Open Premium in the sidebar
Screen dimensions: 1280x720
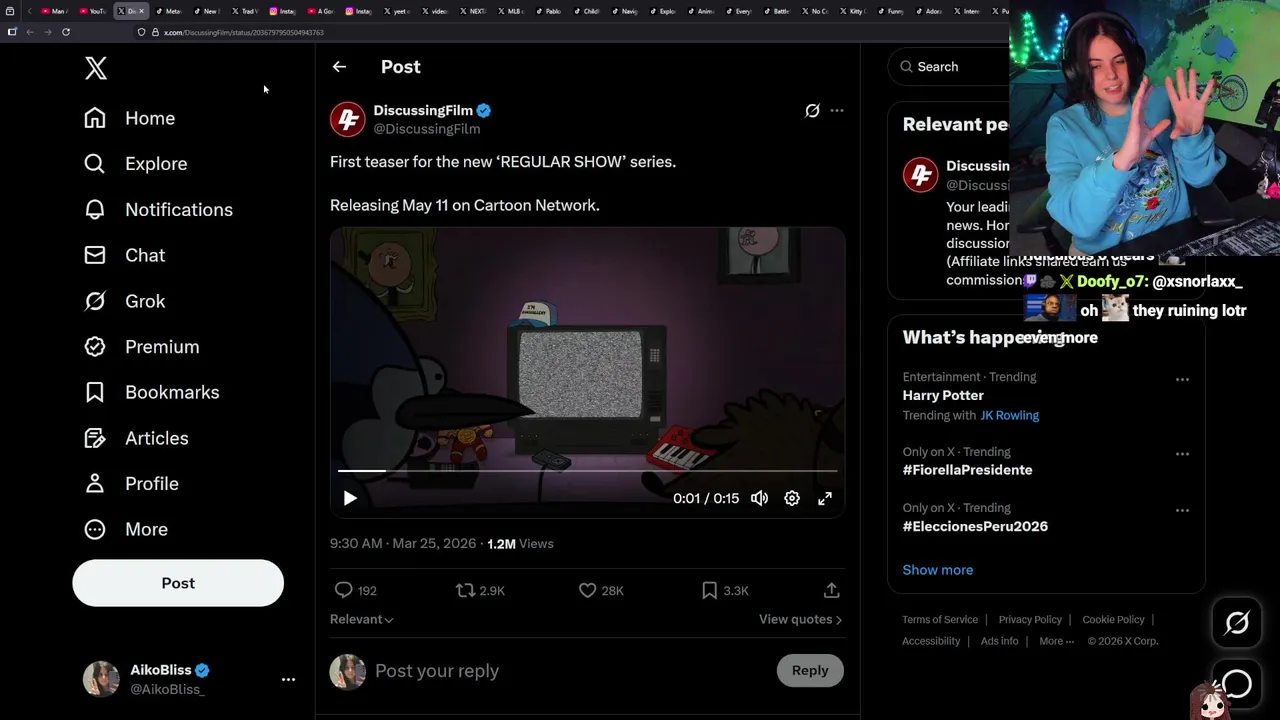[142, 347]
